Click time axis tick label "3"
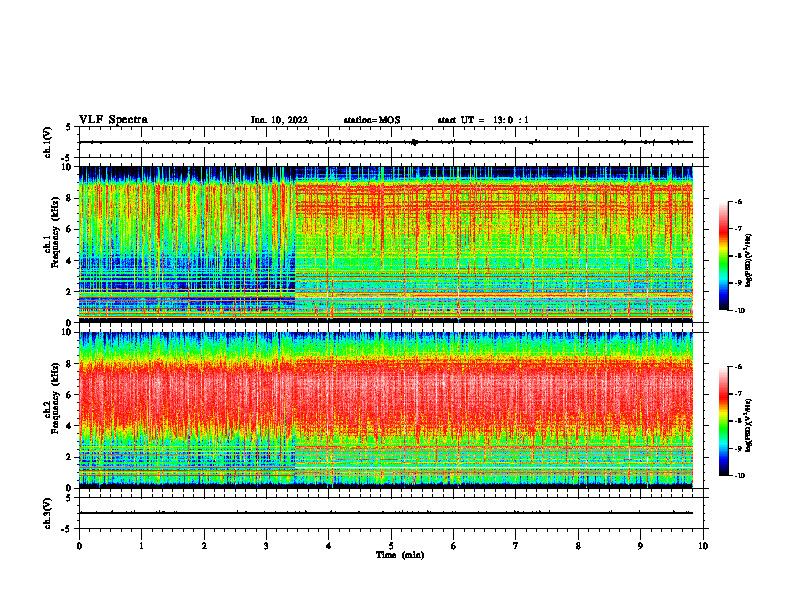The height and width of the screenshot is (612, 792). [266, 546]
